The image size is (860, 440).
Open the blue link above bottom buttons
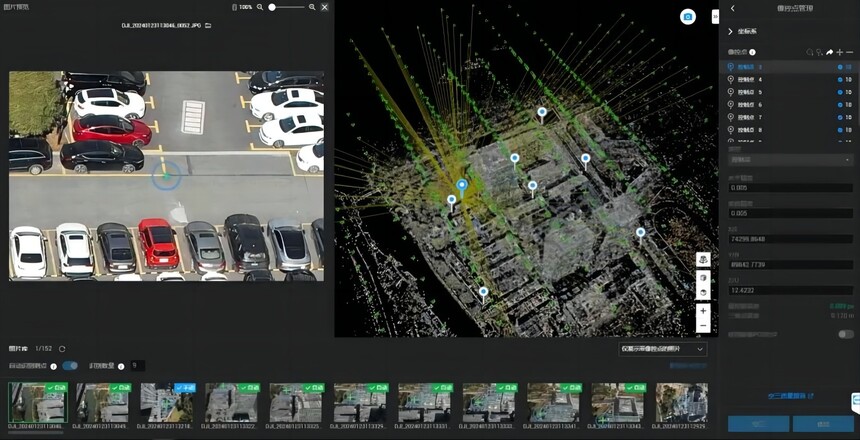pyautogui.click(x=790, y=396)
